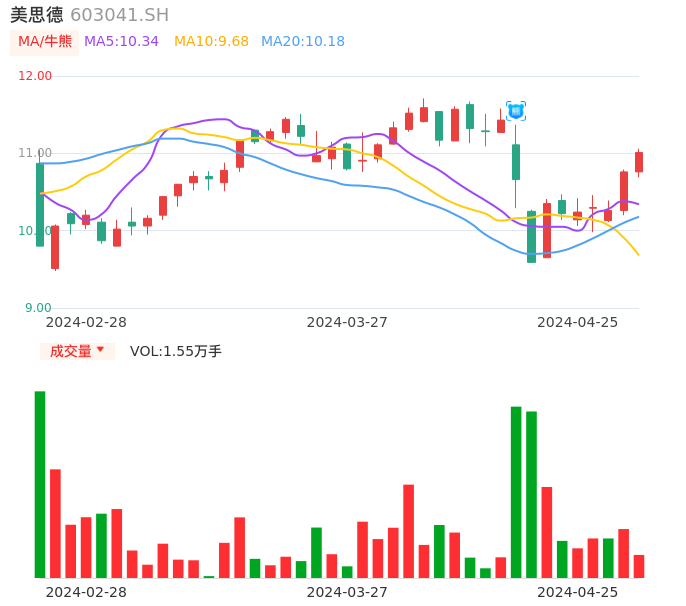Viewport: 686px width, 606px height.
Task: Click the leftmost tall green candlestick
Action: (40, 204)
